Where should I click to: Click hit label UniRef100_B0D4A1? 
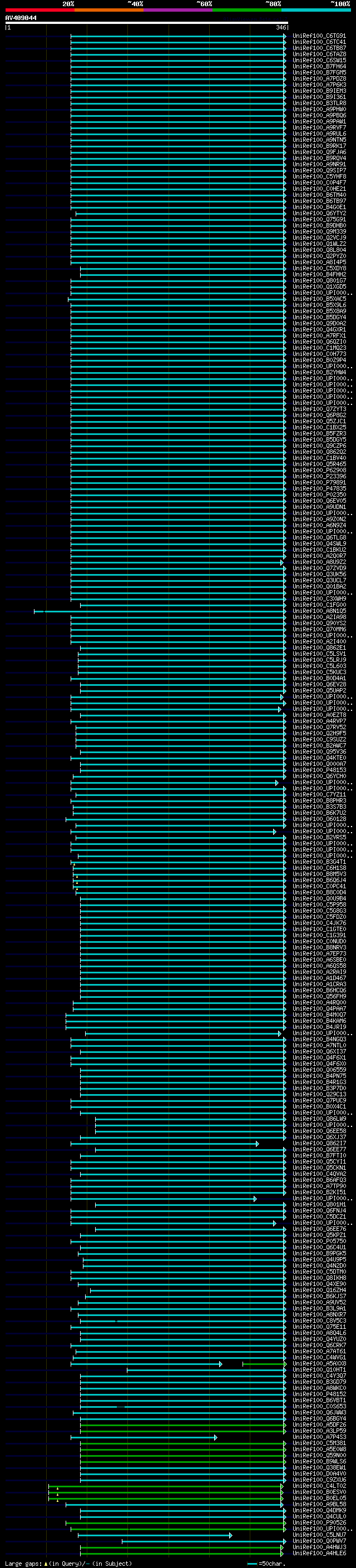319,678
